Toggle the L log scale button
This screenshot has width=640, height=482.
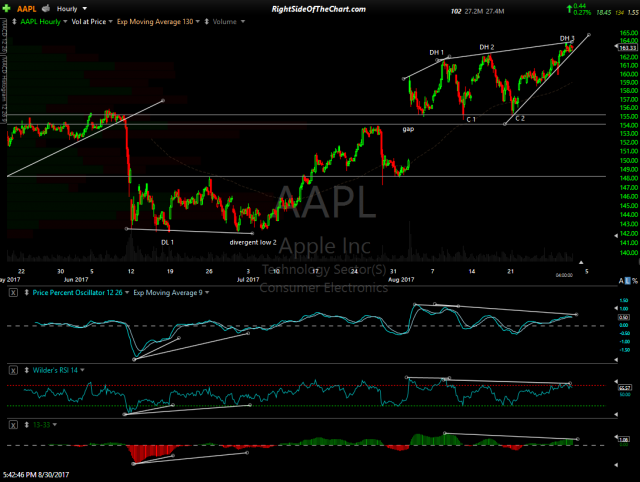pos(628,281)
